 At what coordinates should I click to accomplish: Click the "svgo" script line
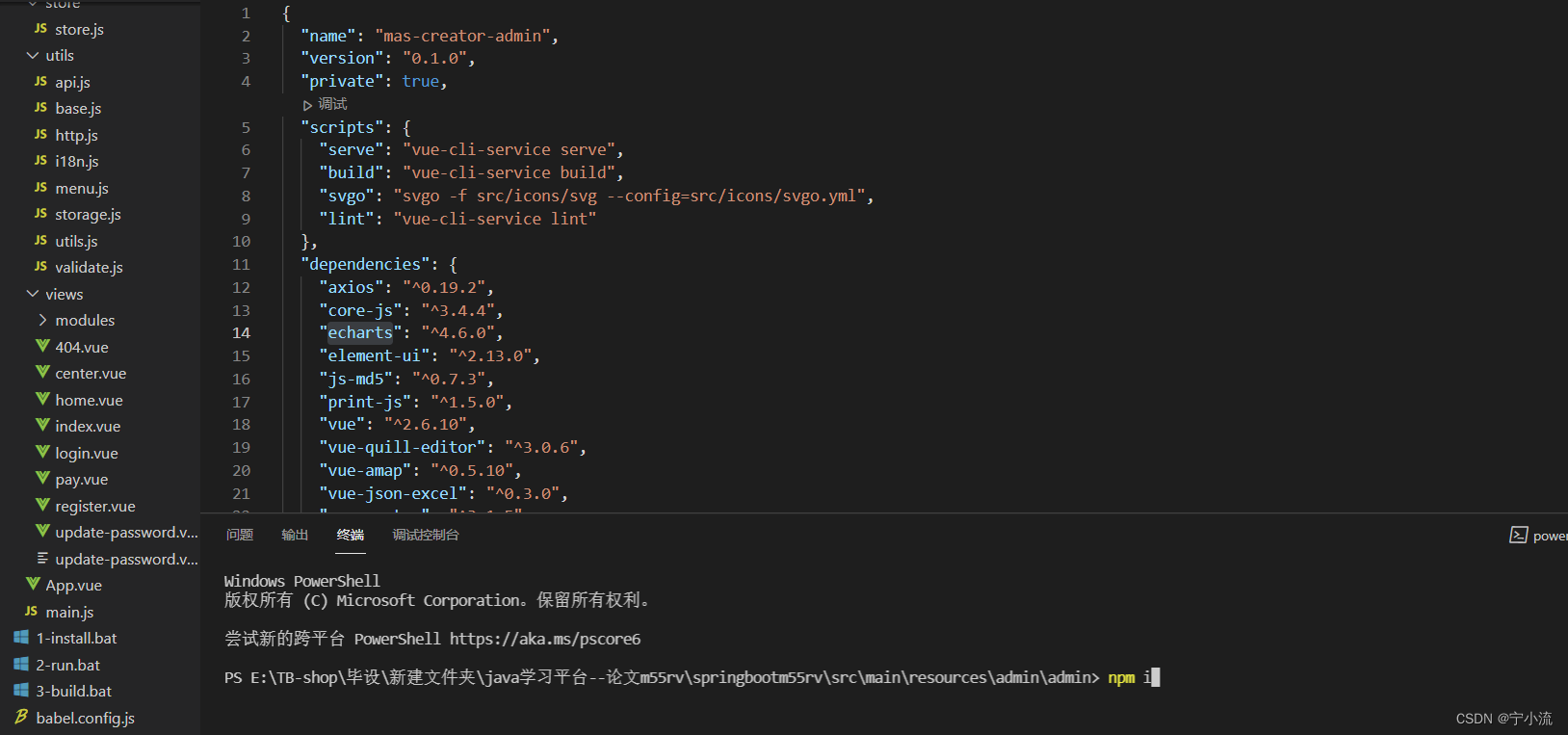coord(596,196)
